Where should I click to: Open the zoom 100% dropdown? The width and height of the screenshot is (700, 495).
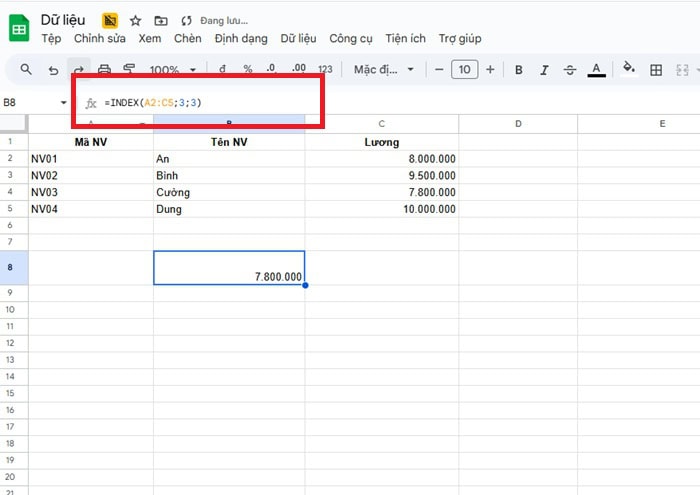(173, 70)
